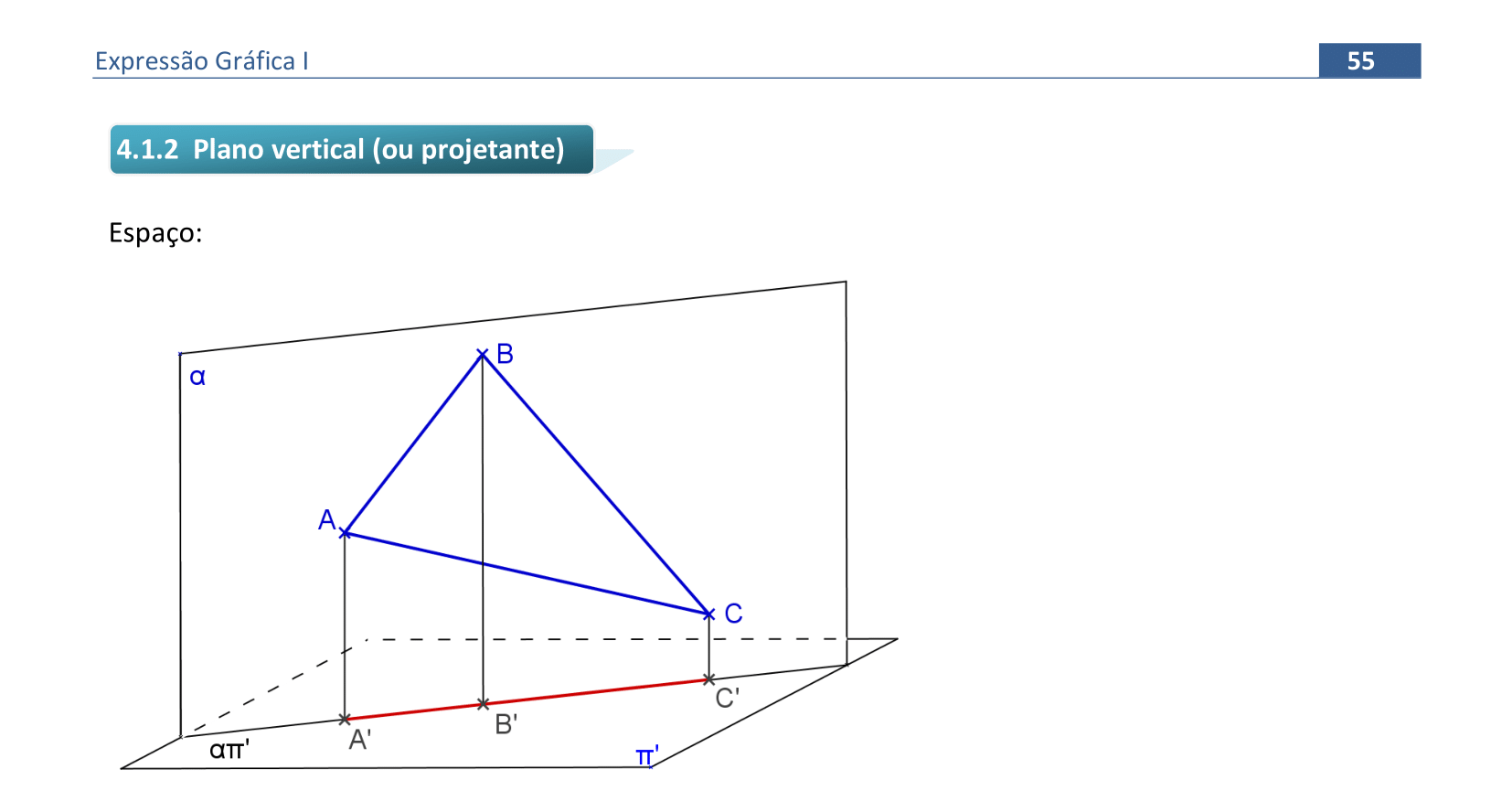Screen dimensions: 1512x801
Task: Click the blue α plane label
Action: tap(197, 377)
